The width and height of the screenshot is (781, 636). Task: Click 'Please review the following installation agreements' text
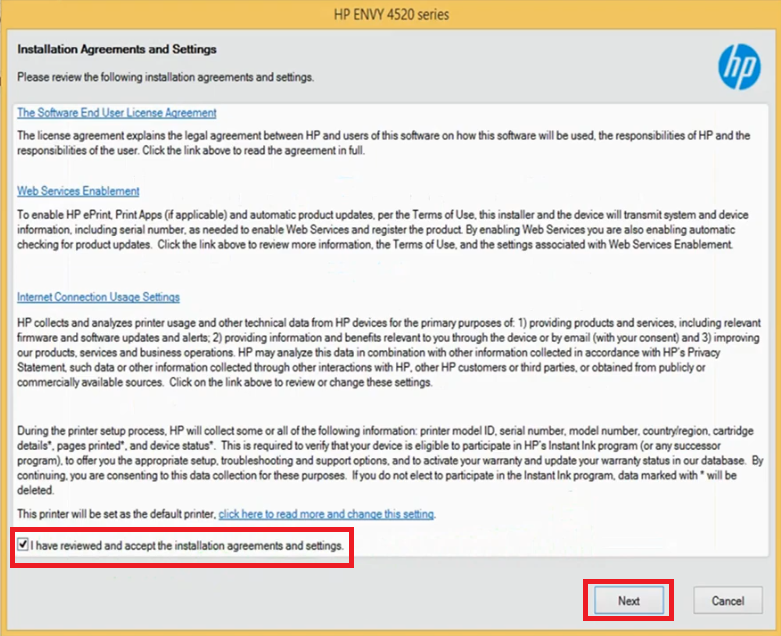coord(165,77)
